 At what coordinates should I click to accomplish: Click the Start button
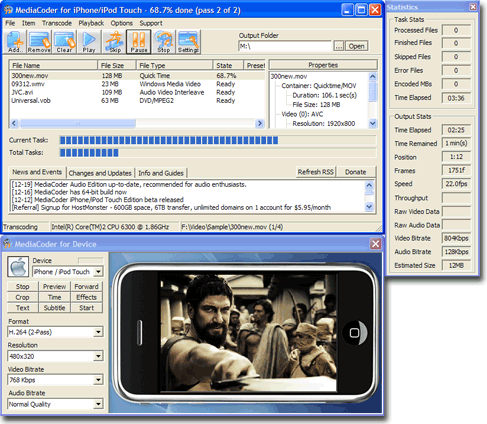(86, 308)
